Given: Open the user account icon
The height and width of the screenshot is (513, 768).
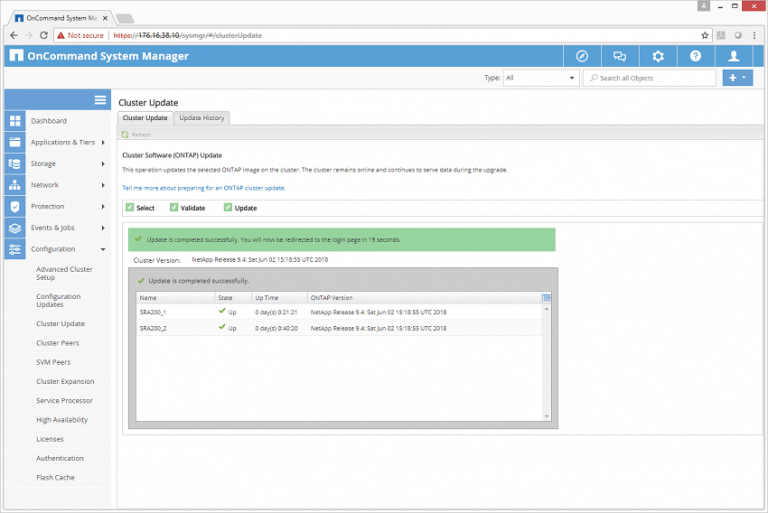Looking at the screenshot, I should (x=734, y=56).
